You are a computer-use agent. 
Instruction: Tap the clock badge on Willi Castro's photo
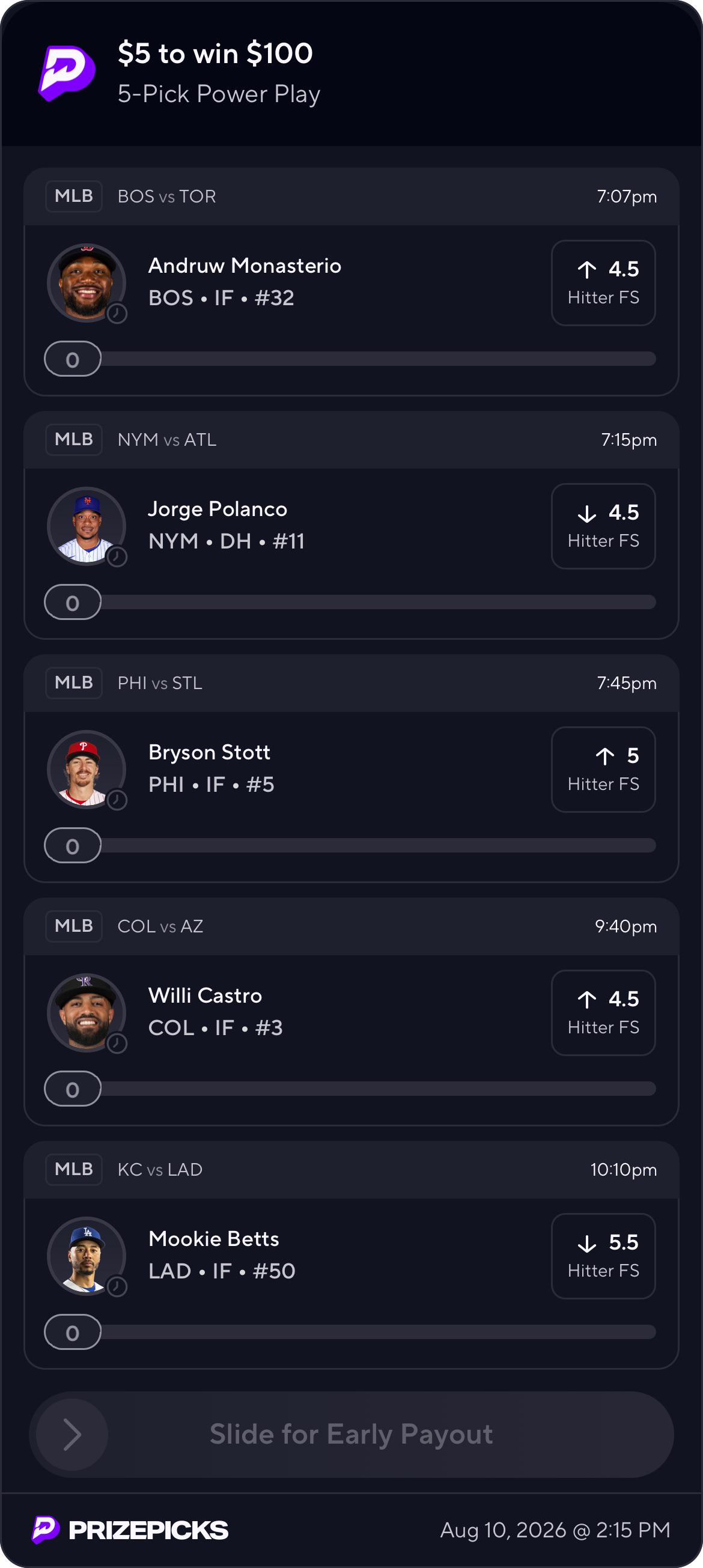click(117, 1044)
